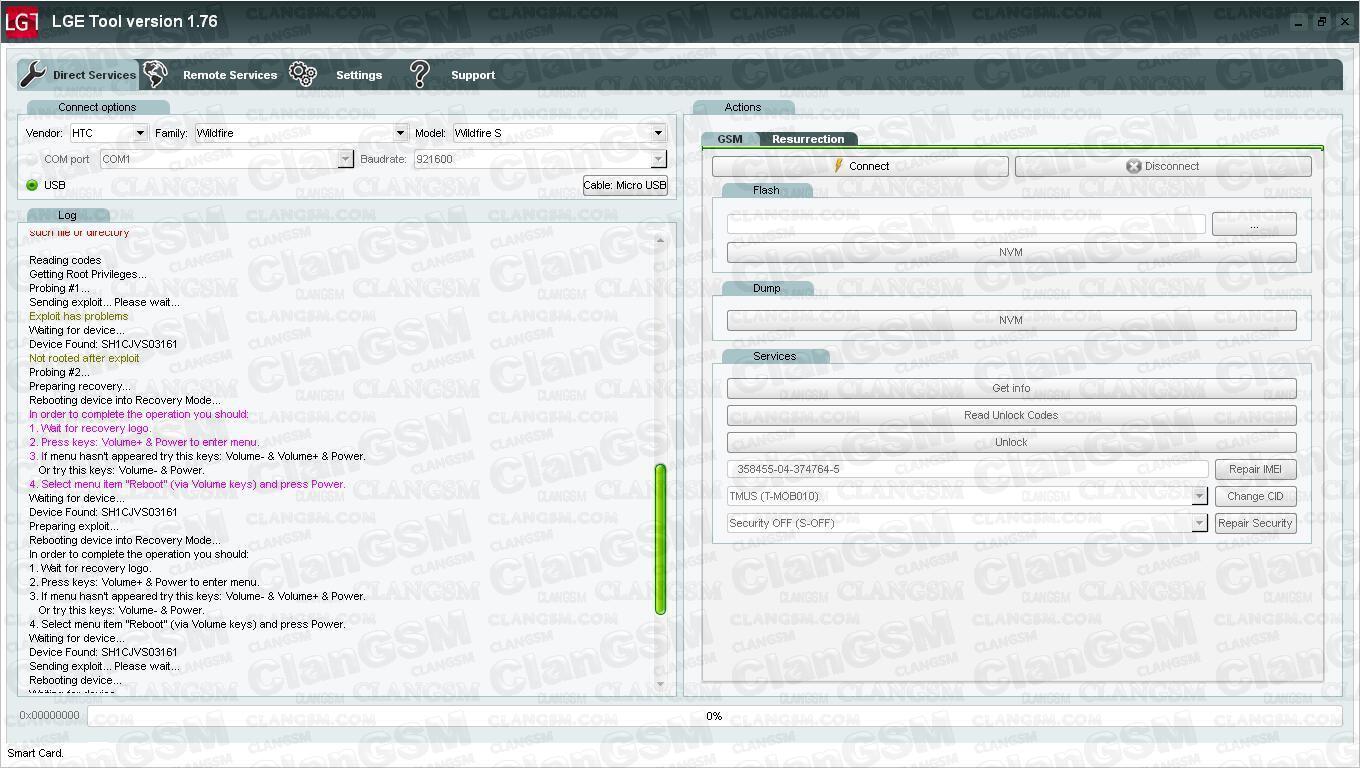Click the Disconnect button
1360x768 pixels.
coord(1163,166)
